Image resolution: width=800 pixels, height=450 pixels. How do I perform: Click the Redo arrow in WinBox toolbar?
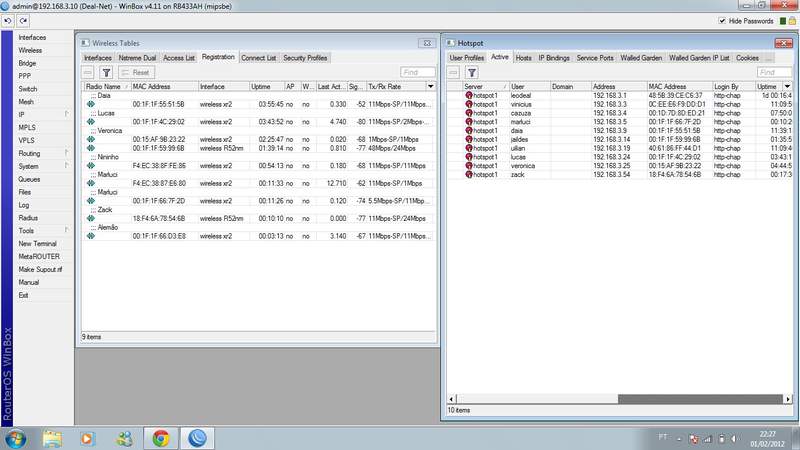(x=23, y=21)
